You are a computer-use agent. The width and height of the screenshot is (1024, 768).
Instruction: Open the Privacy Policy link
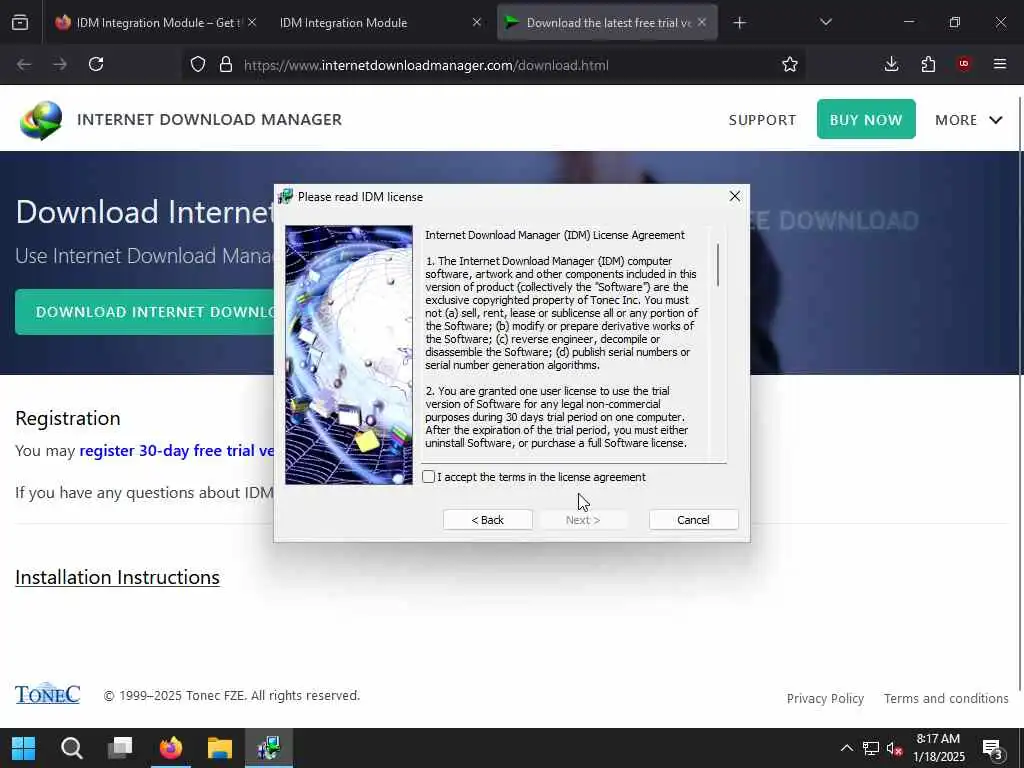coord(825,698)
